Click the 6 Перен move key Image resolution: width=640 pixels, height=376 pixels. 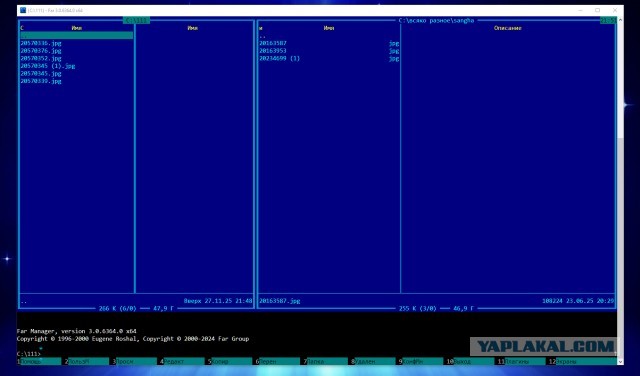(x=278, y=361)
